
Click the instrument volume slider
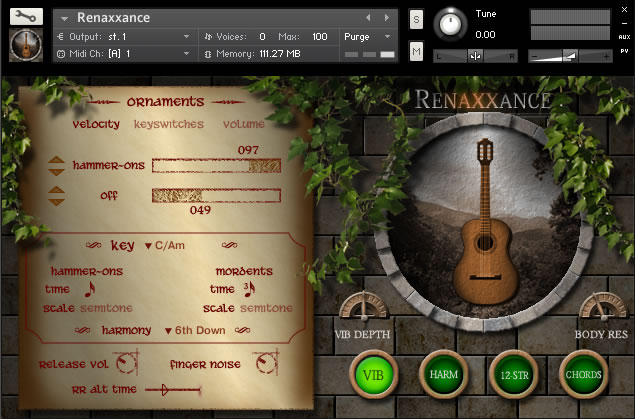click(x=570, y=56)
